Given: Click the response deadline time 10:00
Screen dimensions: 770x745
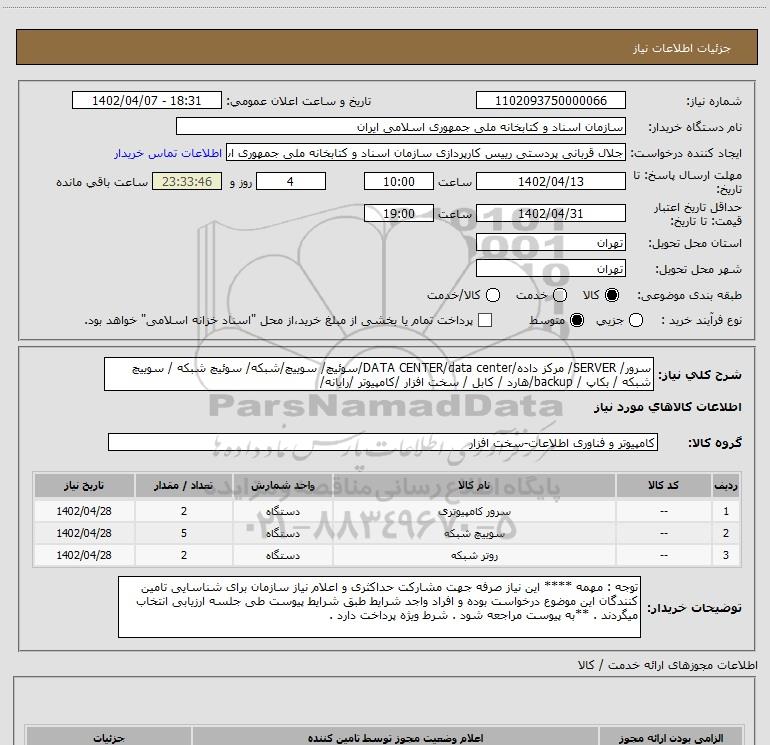Looking at the screenshot, I should click(x=399, y=181).
